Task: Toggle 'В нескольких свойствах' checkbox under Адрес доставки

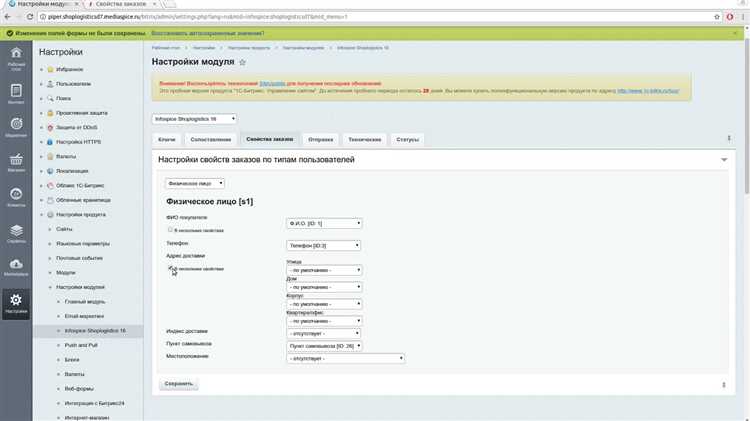Action: pos(171,268)
